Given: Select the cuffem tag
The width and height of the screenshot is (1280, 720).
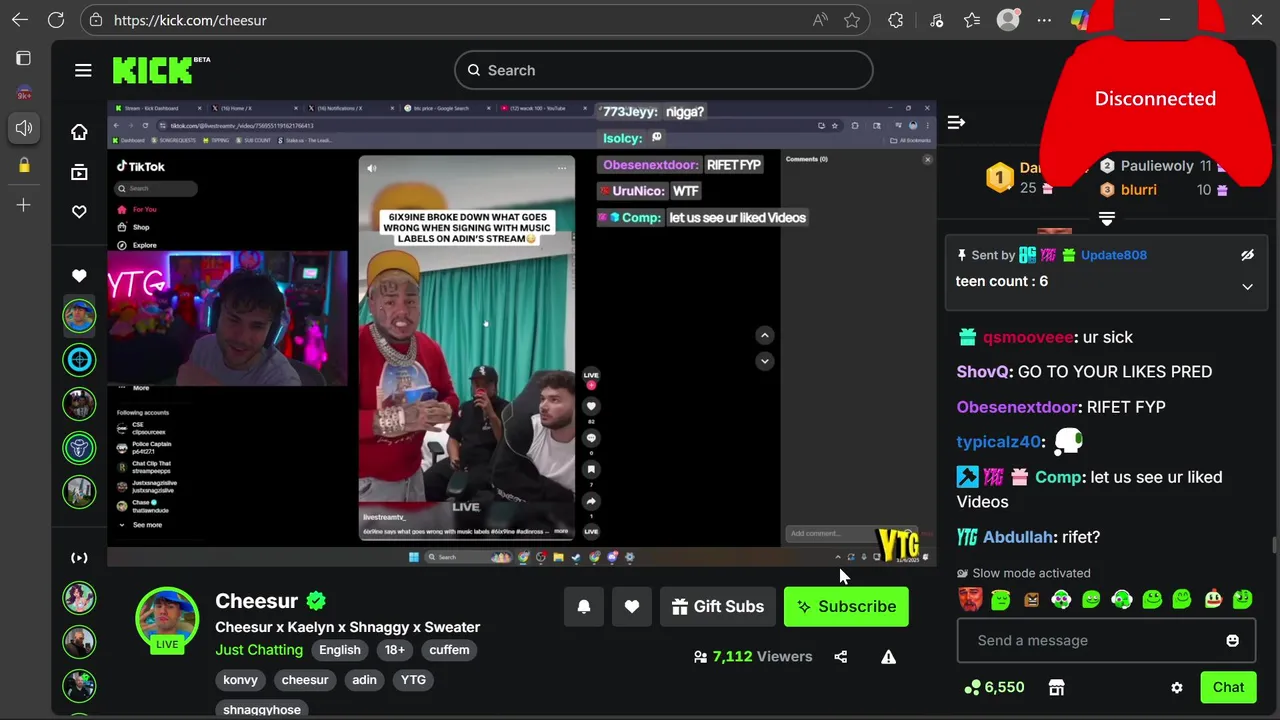Looking at the screenshot, I should 449,650.
